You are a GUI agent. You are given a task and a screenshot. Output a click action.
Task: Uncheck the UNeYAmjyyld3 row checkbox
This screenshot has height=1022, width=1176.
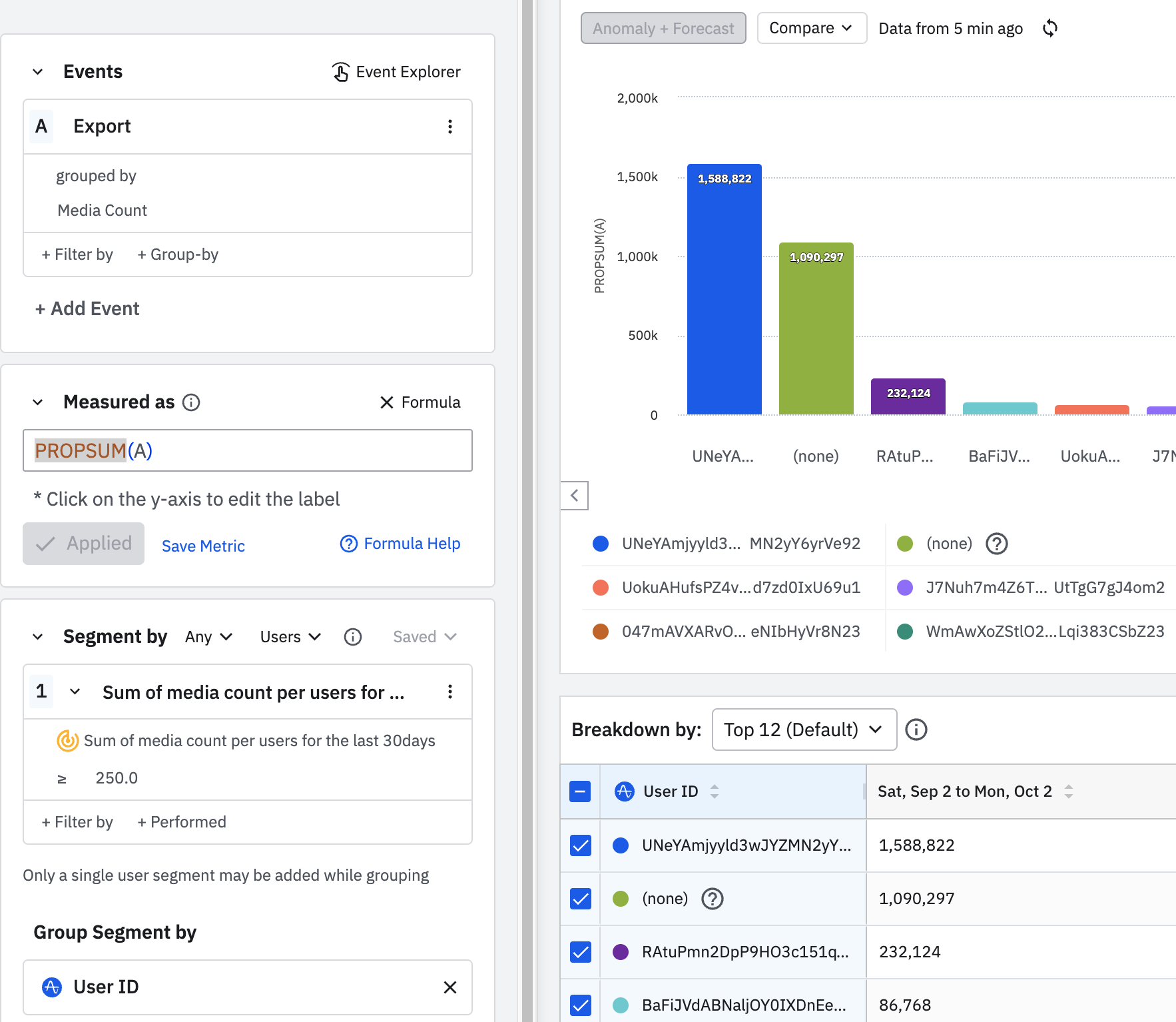[x=581, y=845]
